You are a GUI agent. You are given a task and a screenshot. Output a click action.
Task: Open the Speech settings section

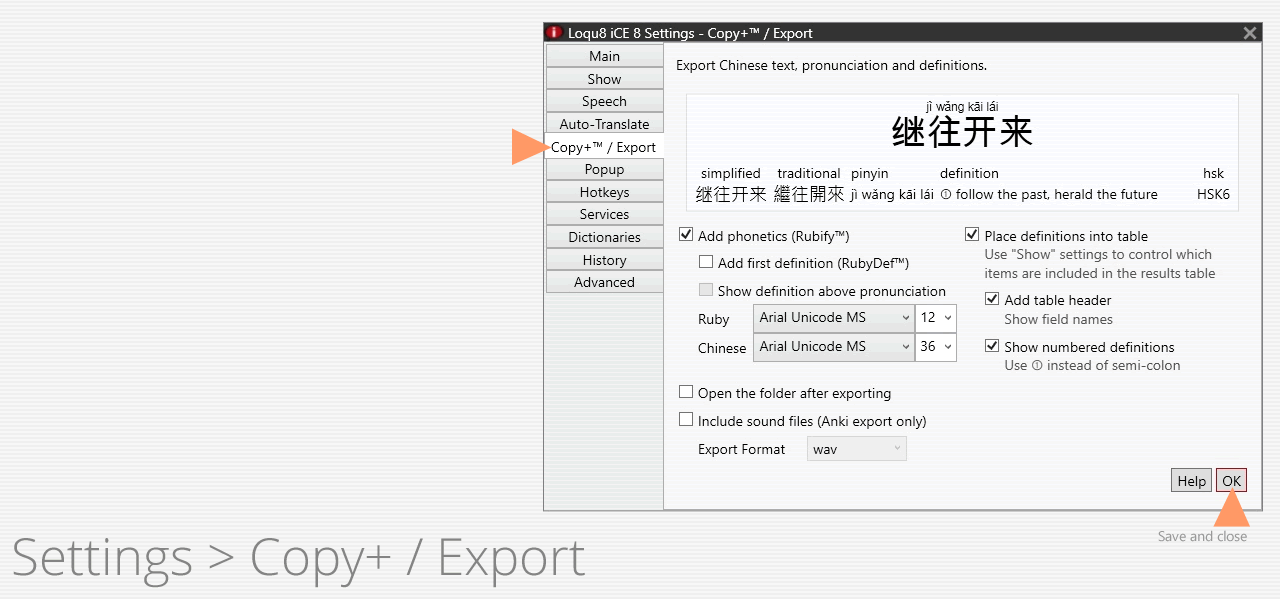click(x=604, y=100)
